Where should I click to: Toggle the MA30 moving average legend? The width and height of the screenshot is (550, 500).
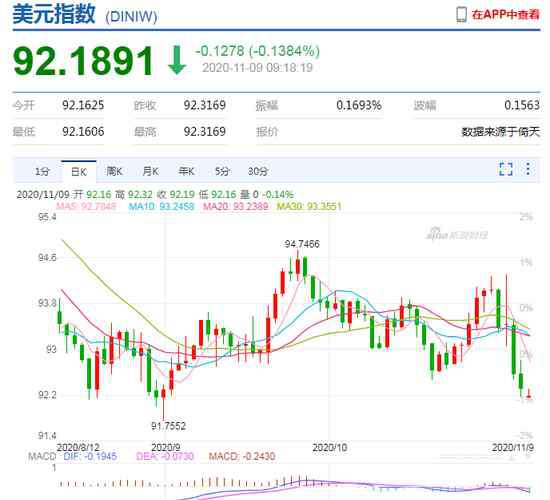click(309, 206)
